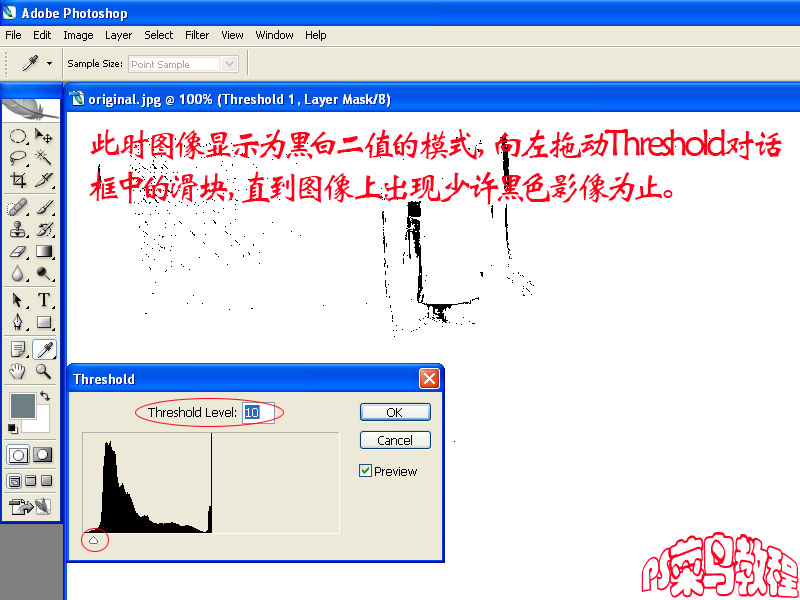The image size is (800, 600).
Task: Select the Clone Stamp tool
Action: [18, 230]
